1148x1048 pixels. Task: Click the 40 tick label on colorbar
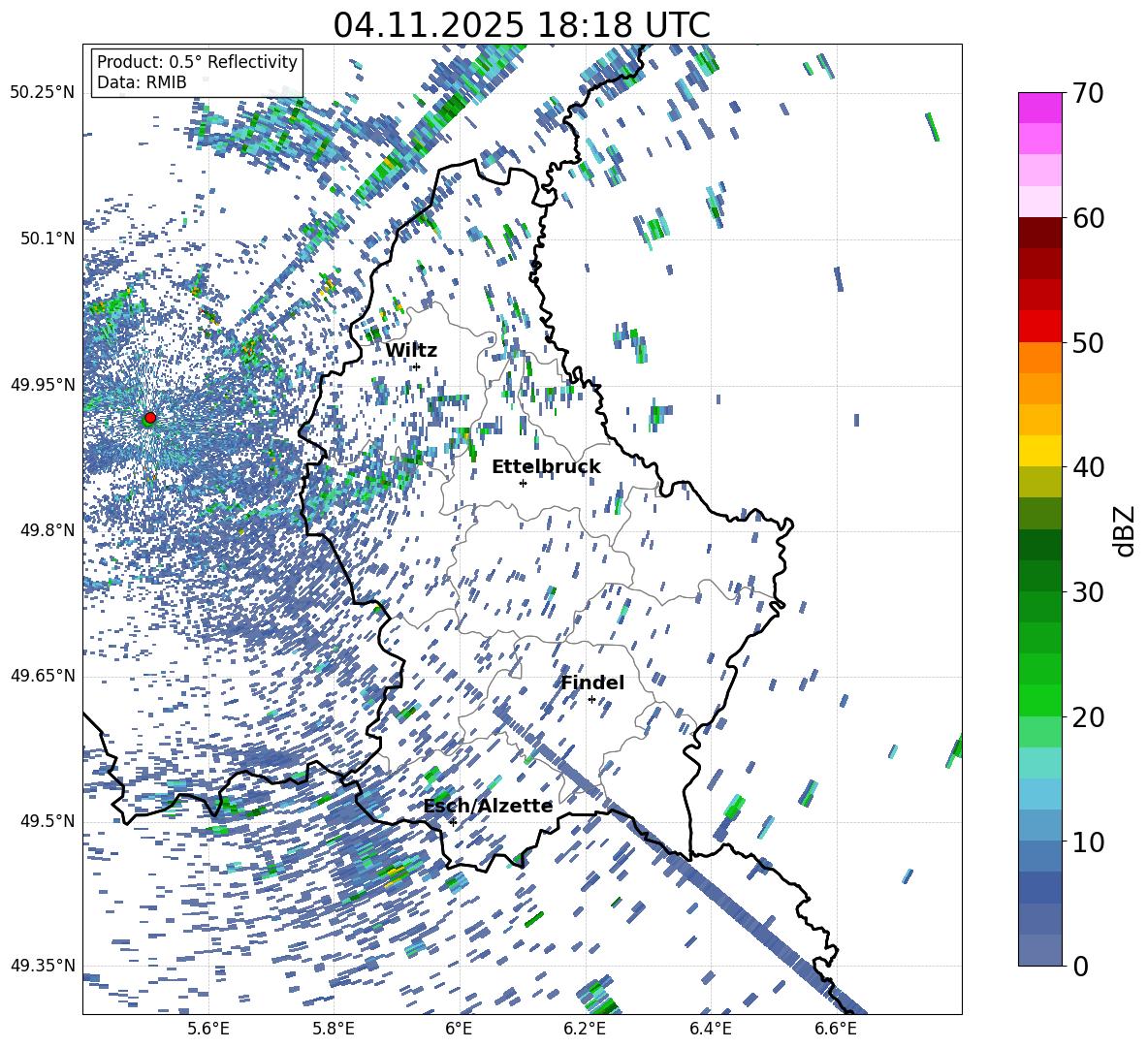click(1088, 467)
